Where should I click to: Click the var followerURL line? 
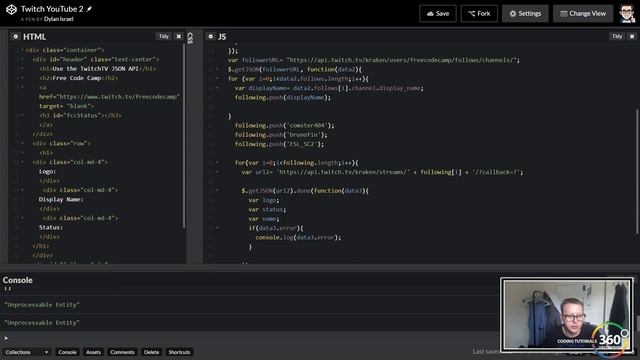coord(374,60)
